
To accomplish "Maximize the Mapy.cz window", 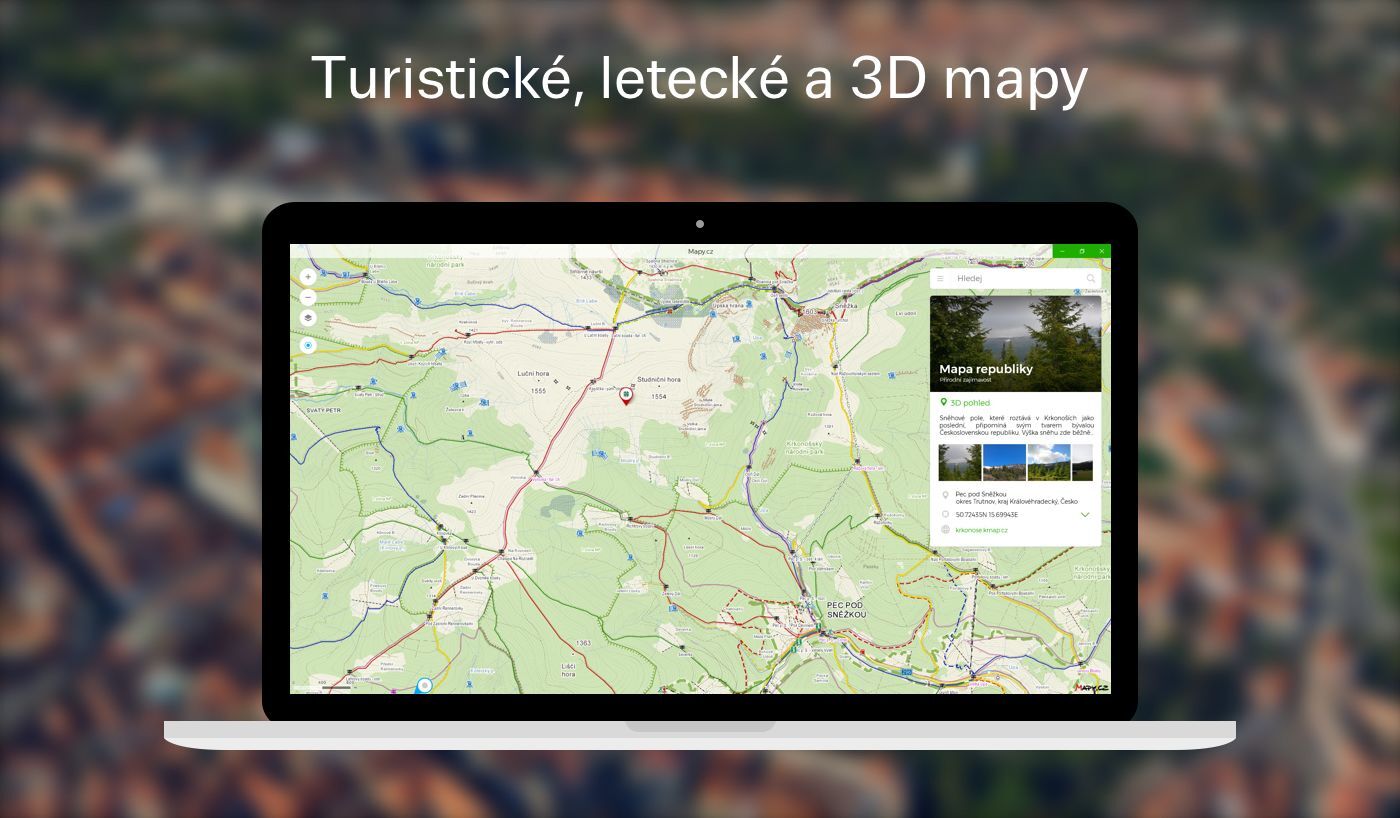I will pos(1082,251).
